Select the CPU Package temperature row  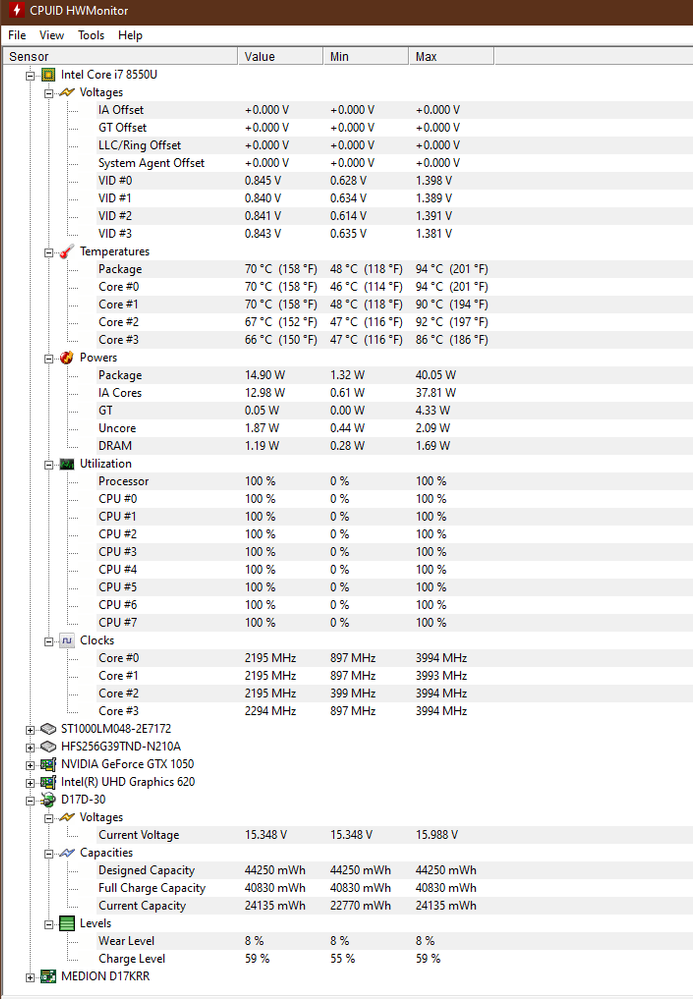point(120,270)
